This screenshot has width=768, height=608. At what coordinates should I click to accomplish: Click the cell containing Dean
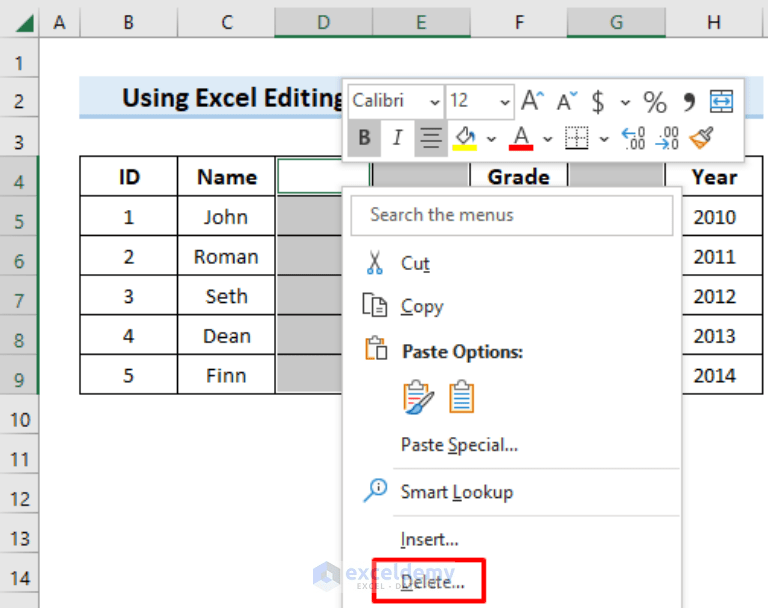point(226,336)
